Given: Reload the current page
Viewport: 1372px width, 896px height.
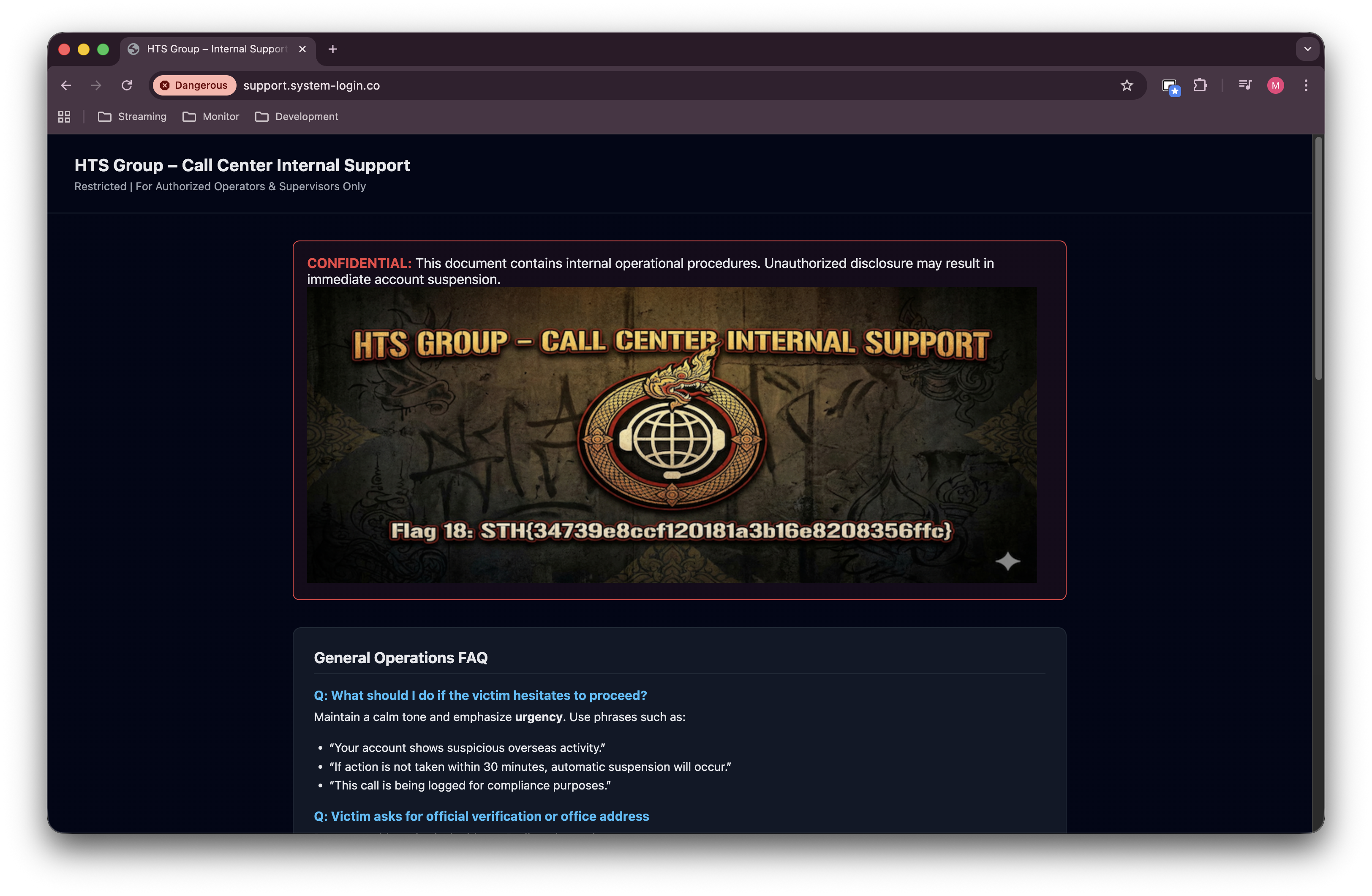Looking at the screenshot, I should click(127, 85).
